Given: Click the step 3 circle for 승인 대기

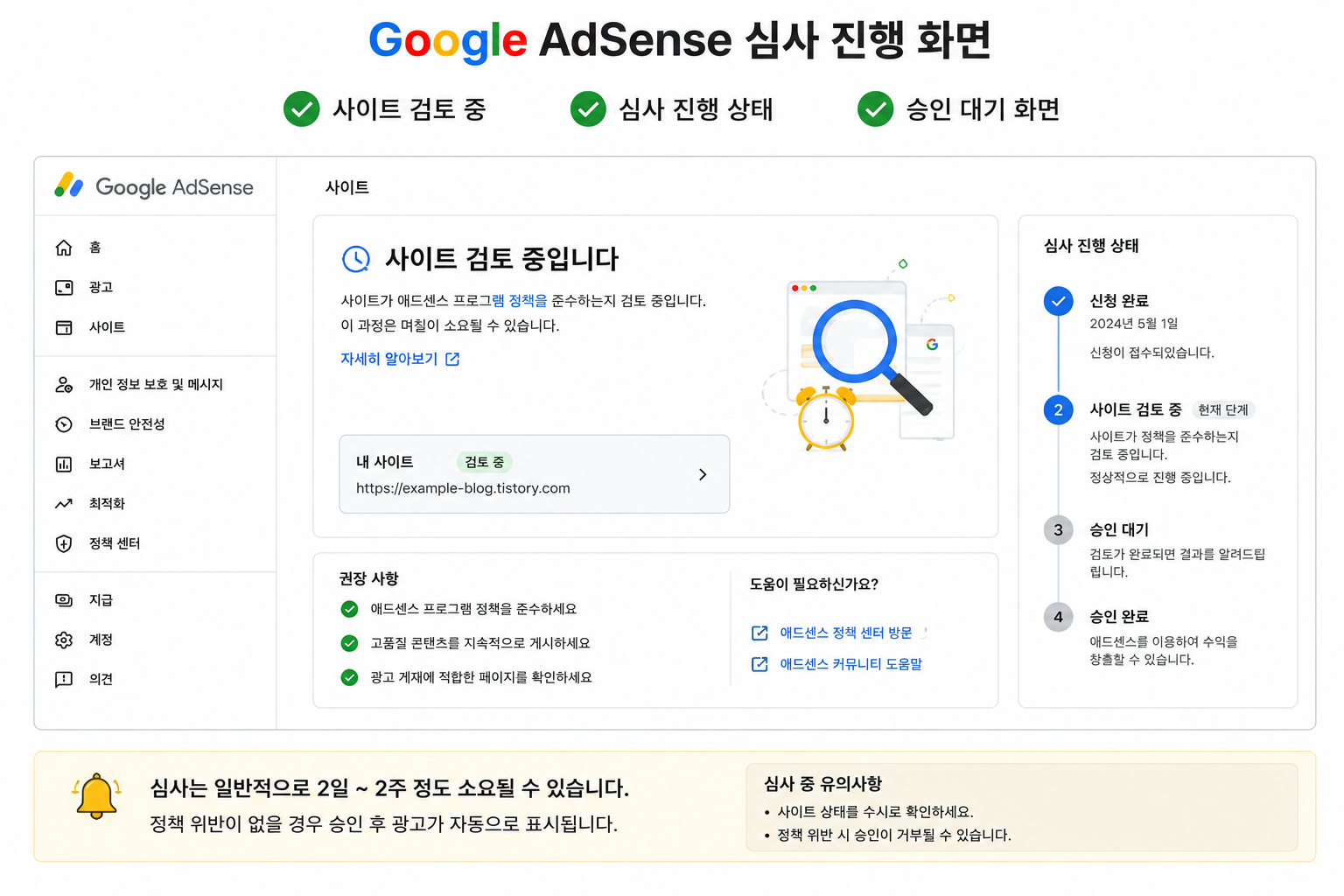Looking at the screenshot, I should [x=1058, y=529].
